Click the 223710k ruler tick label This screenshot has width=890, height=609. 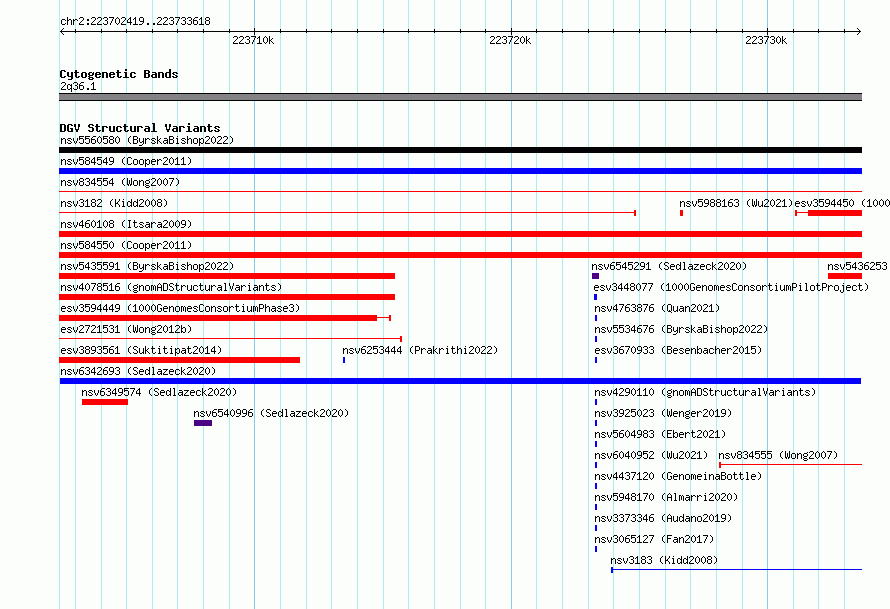[253, 40]
